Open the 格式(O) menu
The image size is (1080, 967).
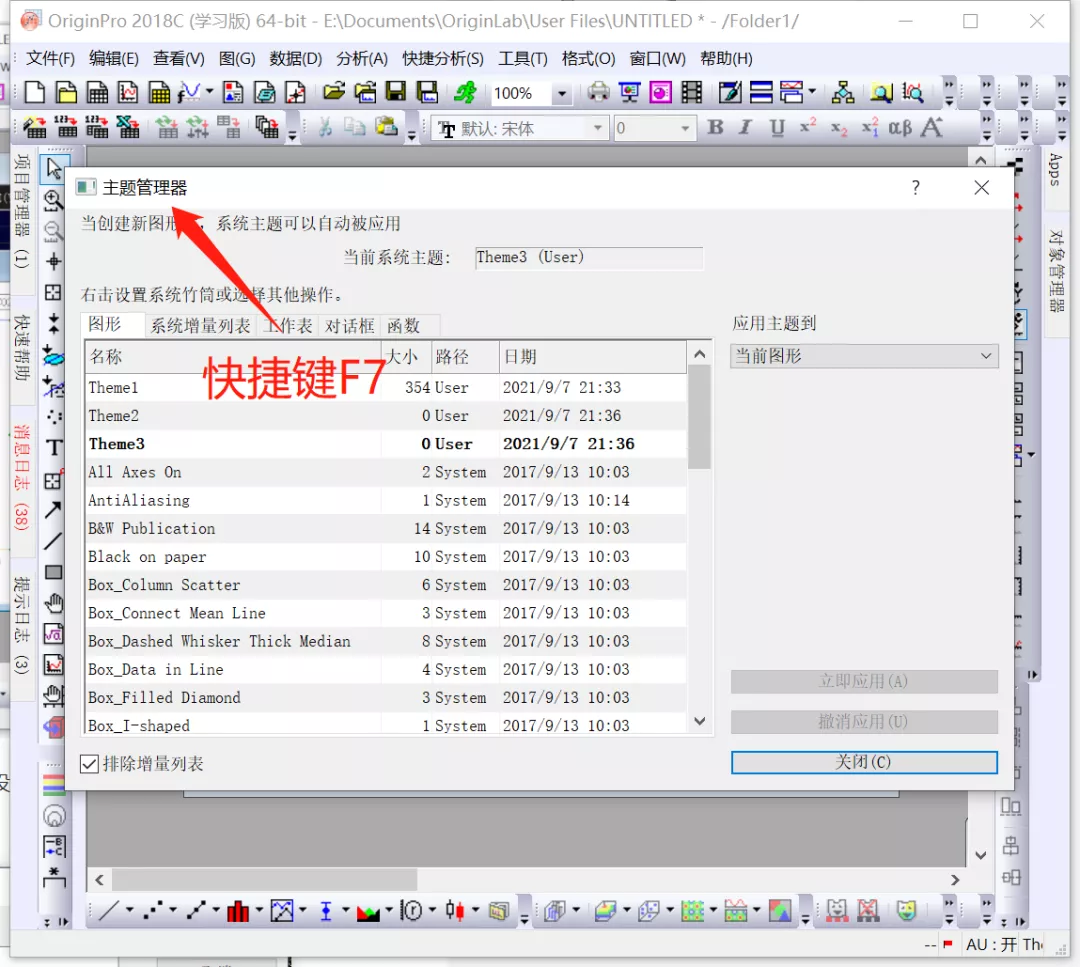[x=588, y=59]
